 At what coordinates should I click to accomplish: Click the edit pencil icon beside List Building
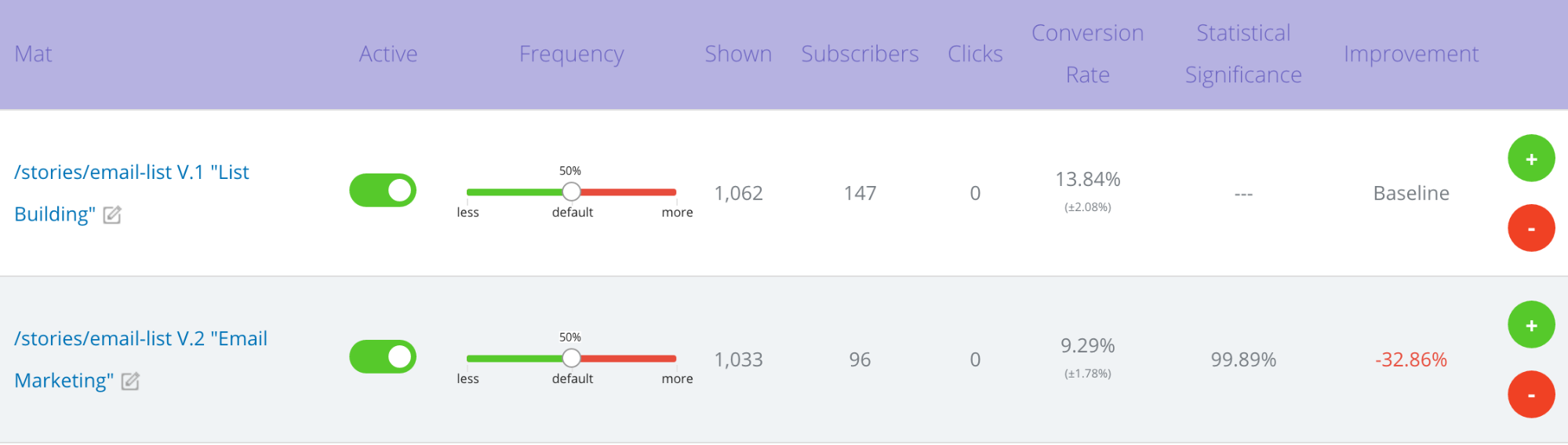coord(112,215)
